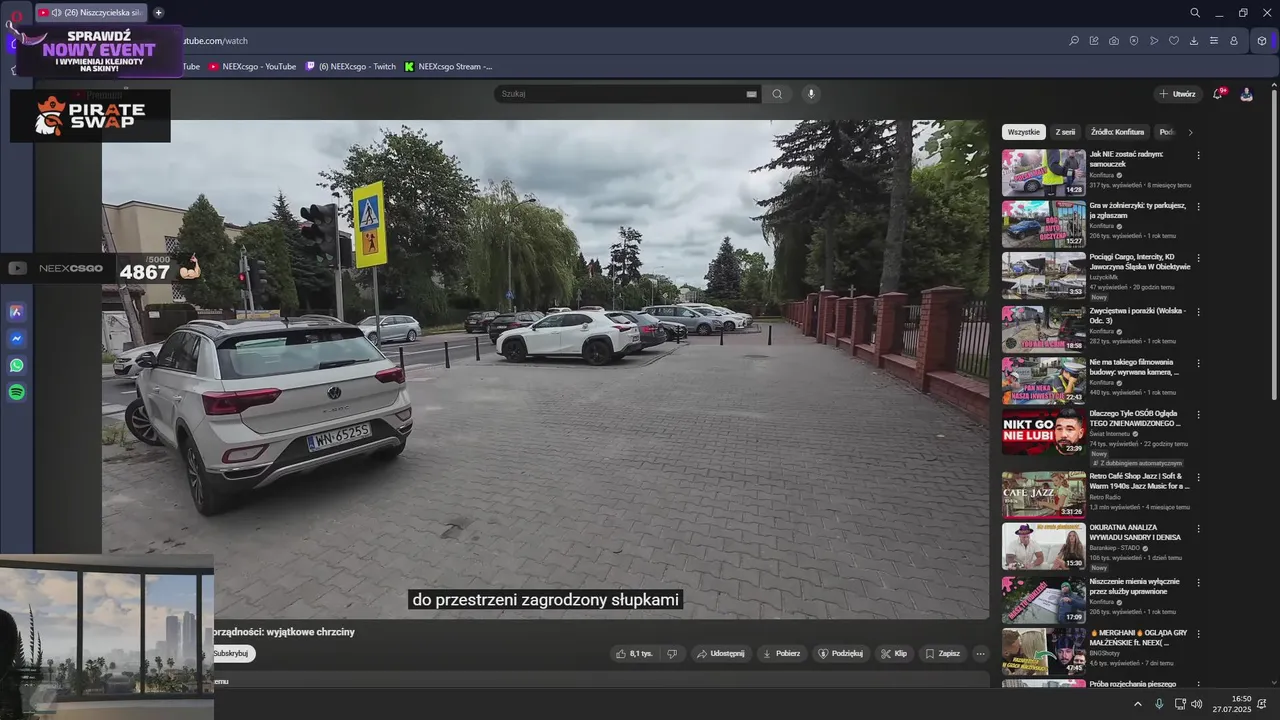Click the taskbar microphone tray icon

click(1159, 704)
